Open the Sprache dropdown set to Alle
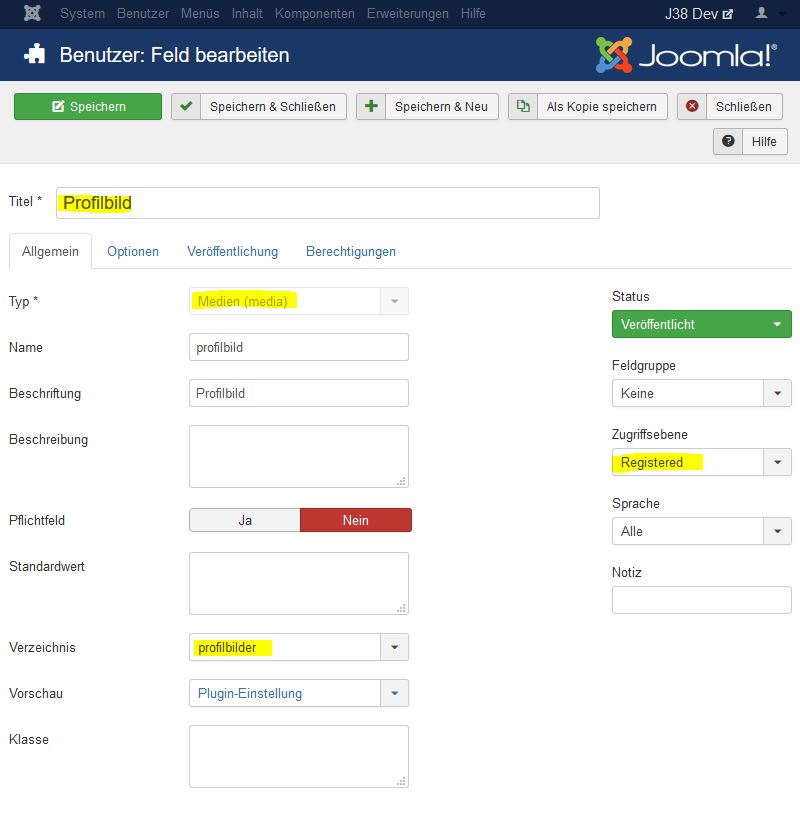800x819 pixels. click(777, 531)
